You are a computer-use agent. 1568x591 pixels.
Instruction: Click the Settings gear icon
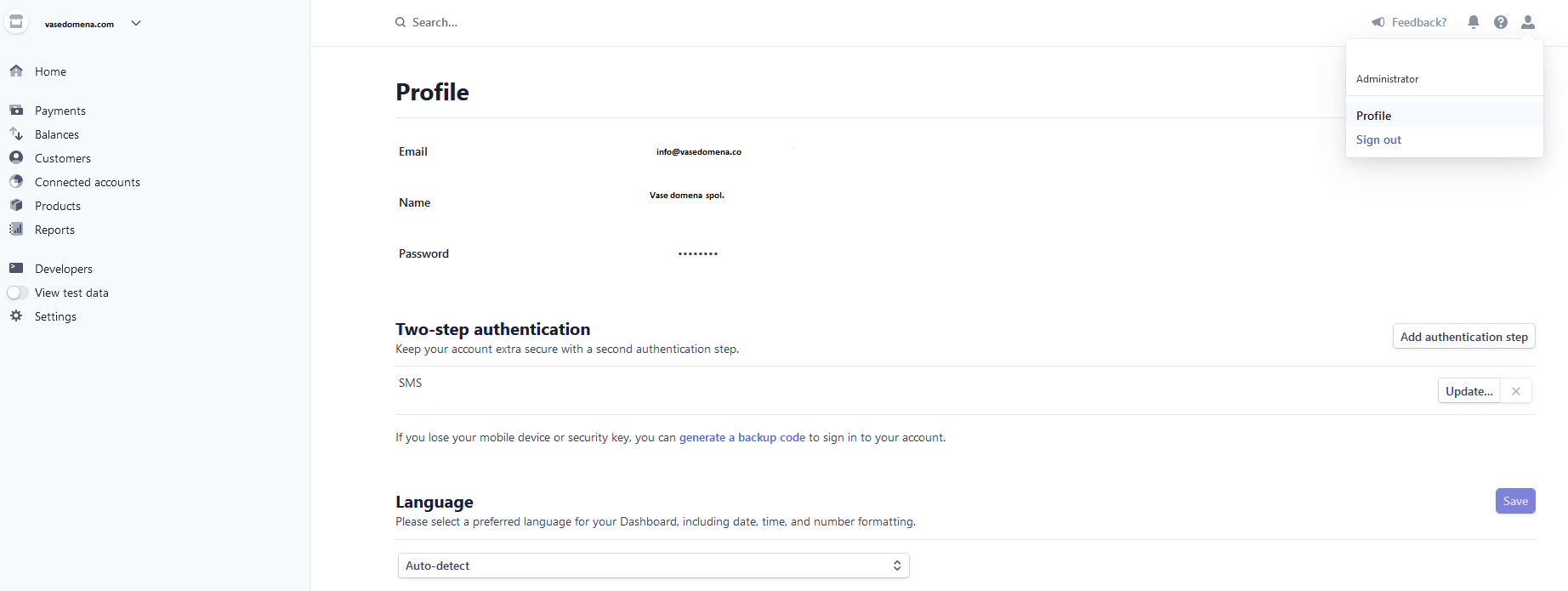point(16,315)
